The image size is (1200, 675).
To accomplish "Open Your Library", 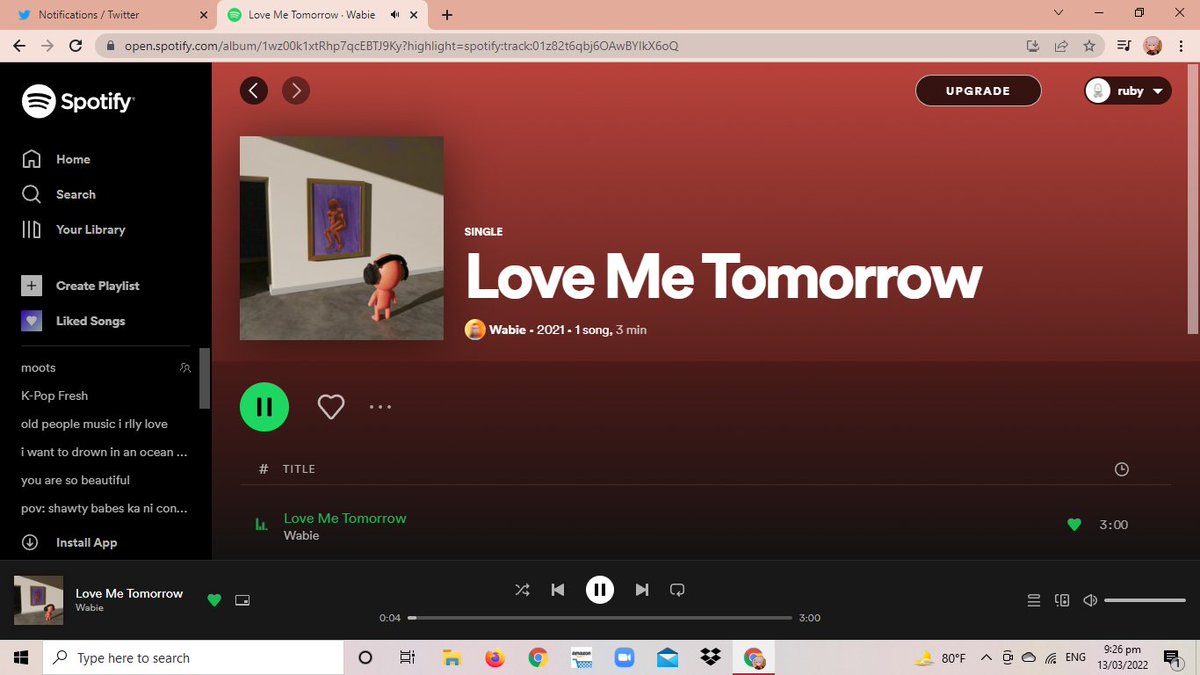I will click(73, 229).
